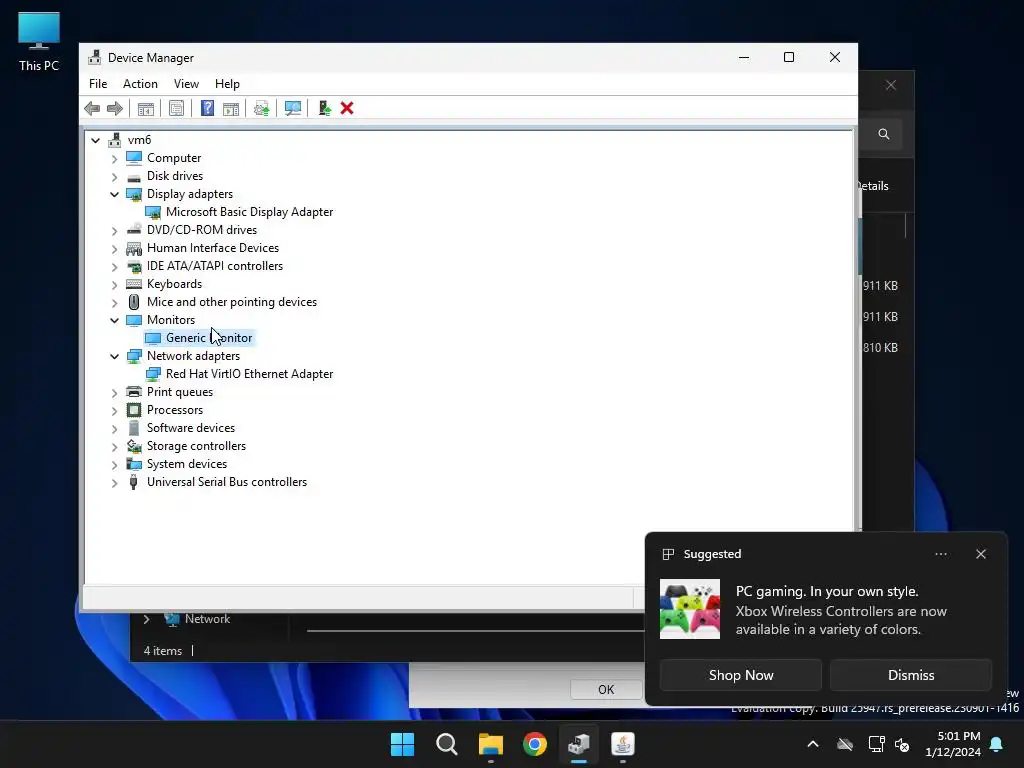Click the red X Uninstall device icon
Image resolution: width=1024 pixels, height=768 pixels.
point(347,108)
